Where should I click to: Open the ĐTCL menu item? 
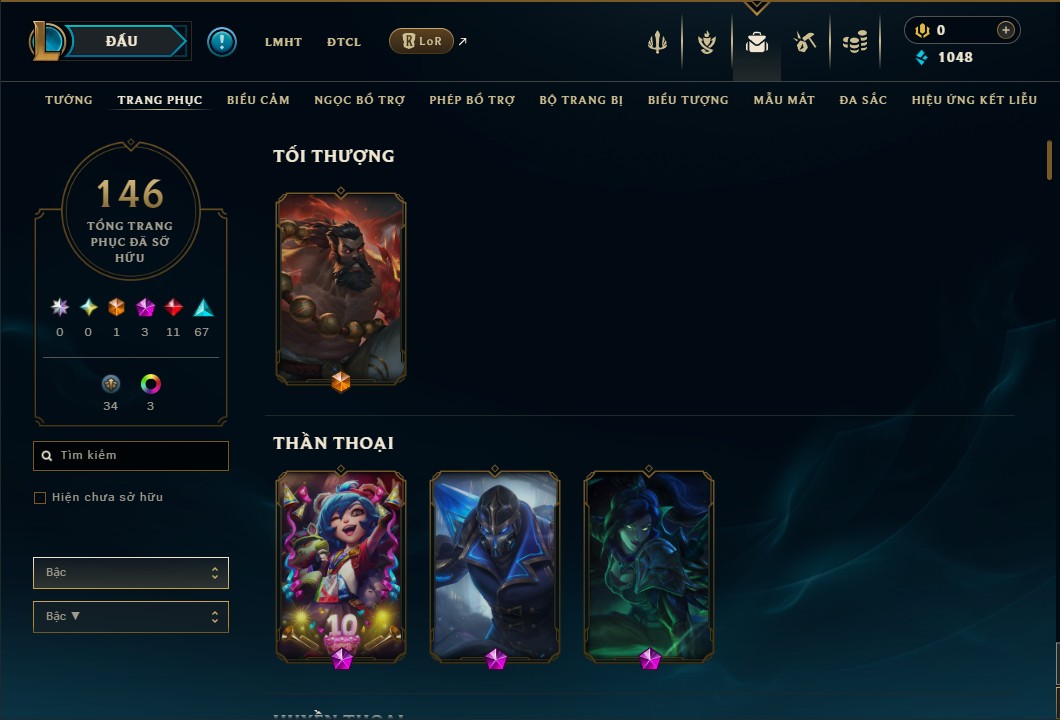pyautogui.click(x=344, y=42)
